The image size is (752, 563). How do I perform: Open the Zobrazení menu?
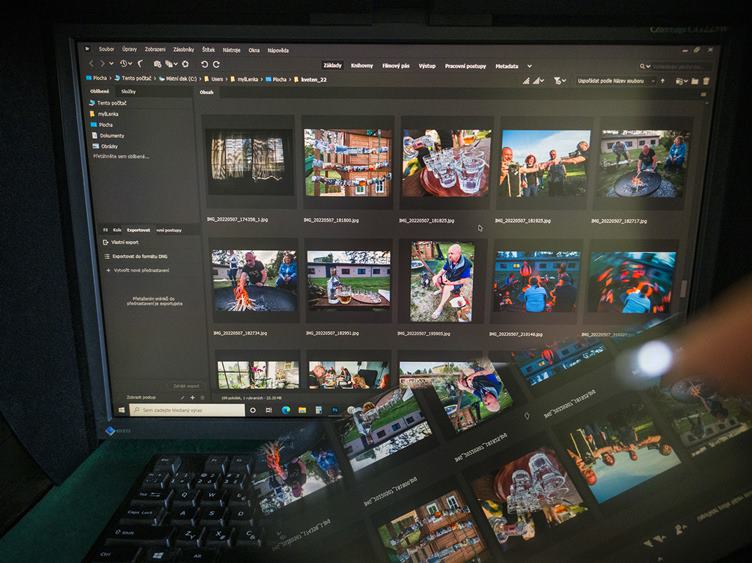155,49
